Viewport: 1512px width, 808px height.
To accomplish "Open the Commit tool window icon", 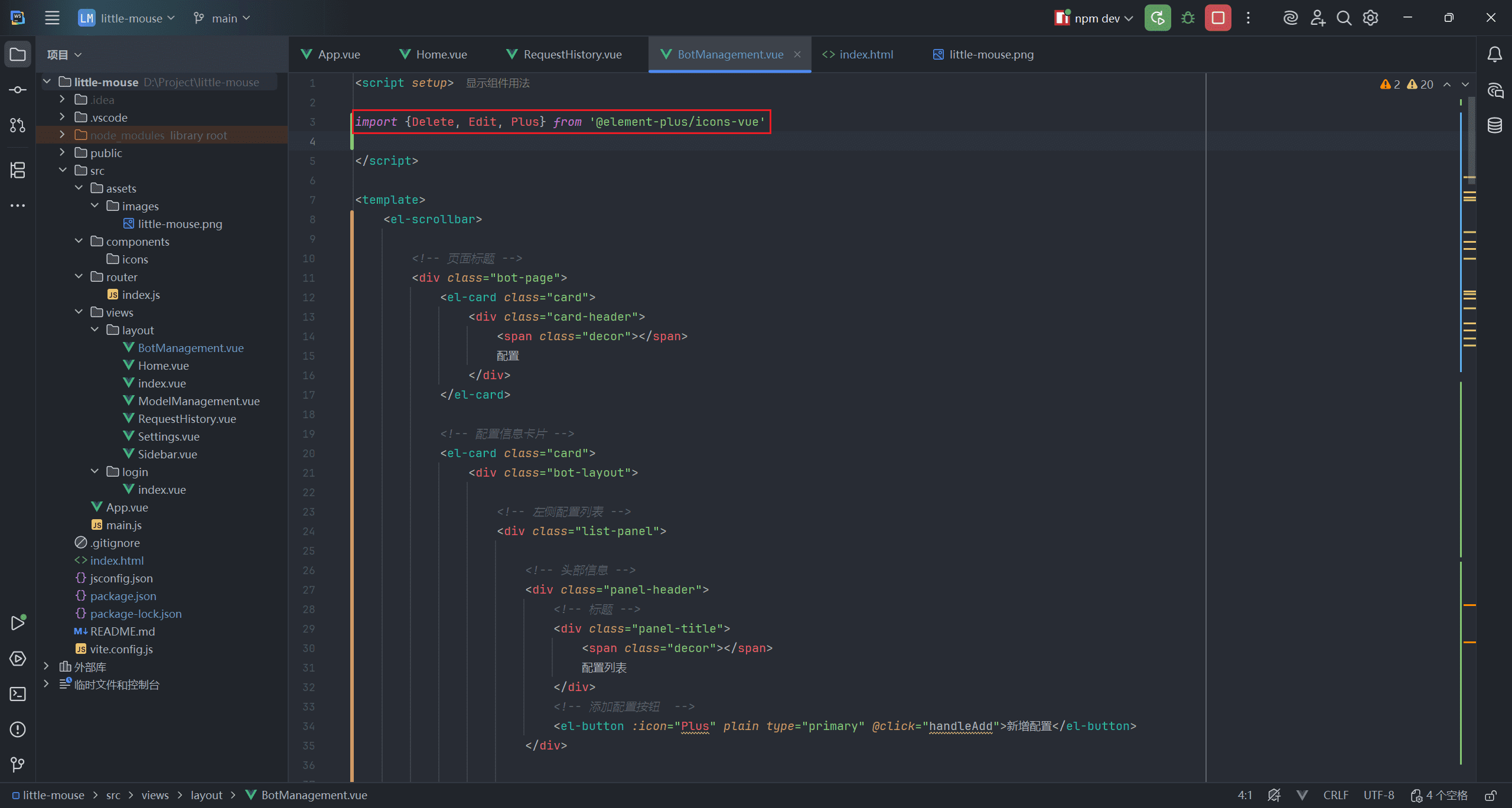I will pos(18,90).
